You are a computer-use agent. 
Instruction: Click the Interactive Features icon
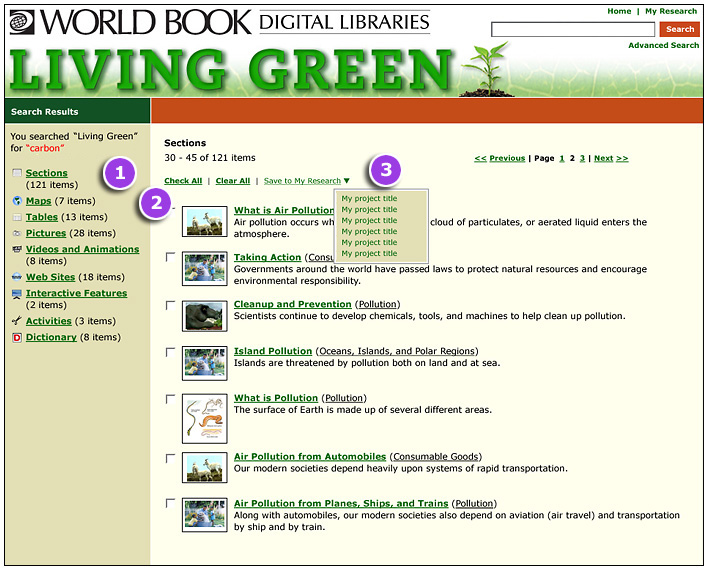(17, 294)
